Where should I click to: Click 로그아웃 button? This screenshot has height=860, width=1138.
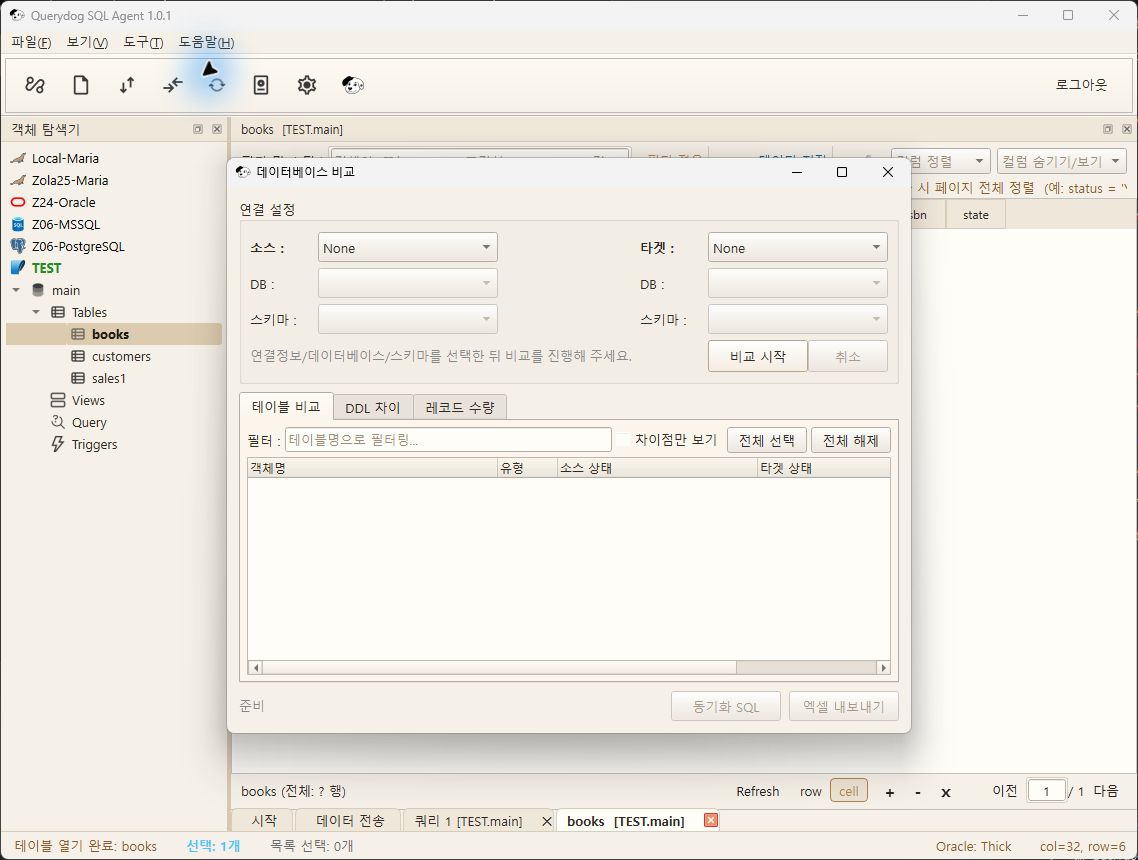1081,85
